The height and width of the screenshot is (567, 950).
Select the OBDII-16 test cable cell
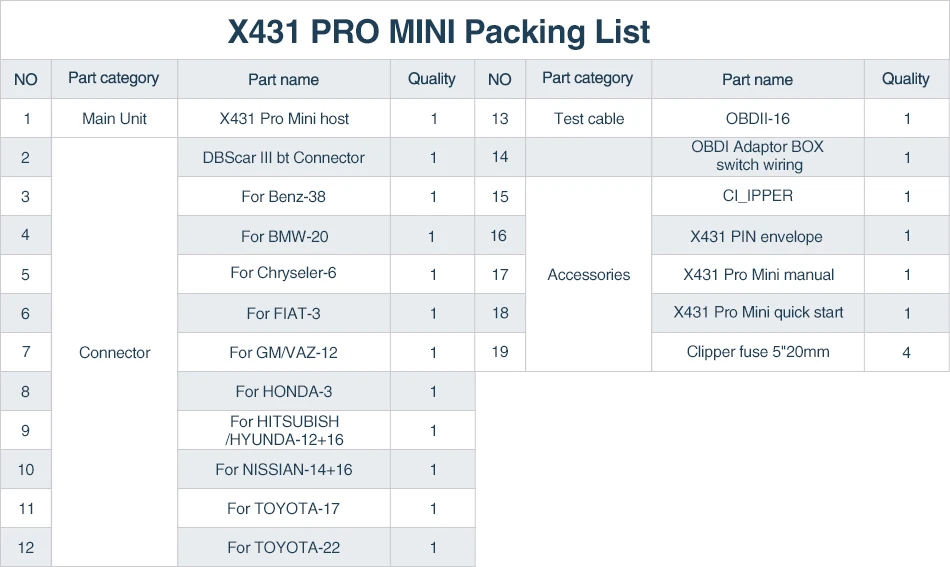point(757,118)
